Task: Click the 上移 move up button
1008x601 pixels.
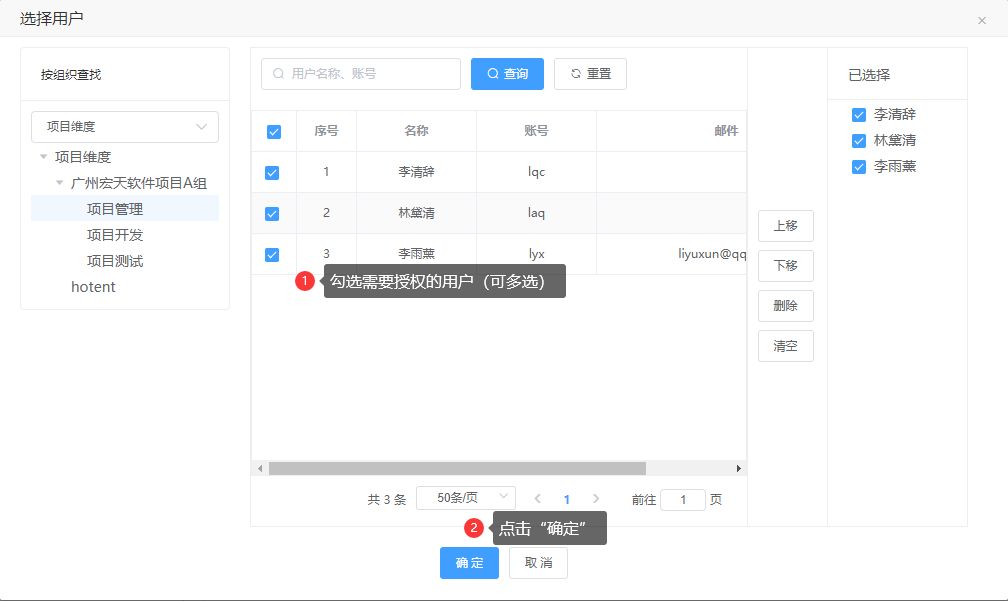Action: pyautogui.click(x=785, y=226)
